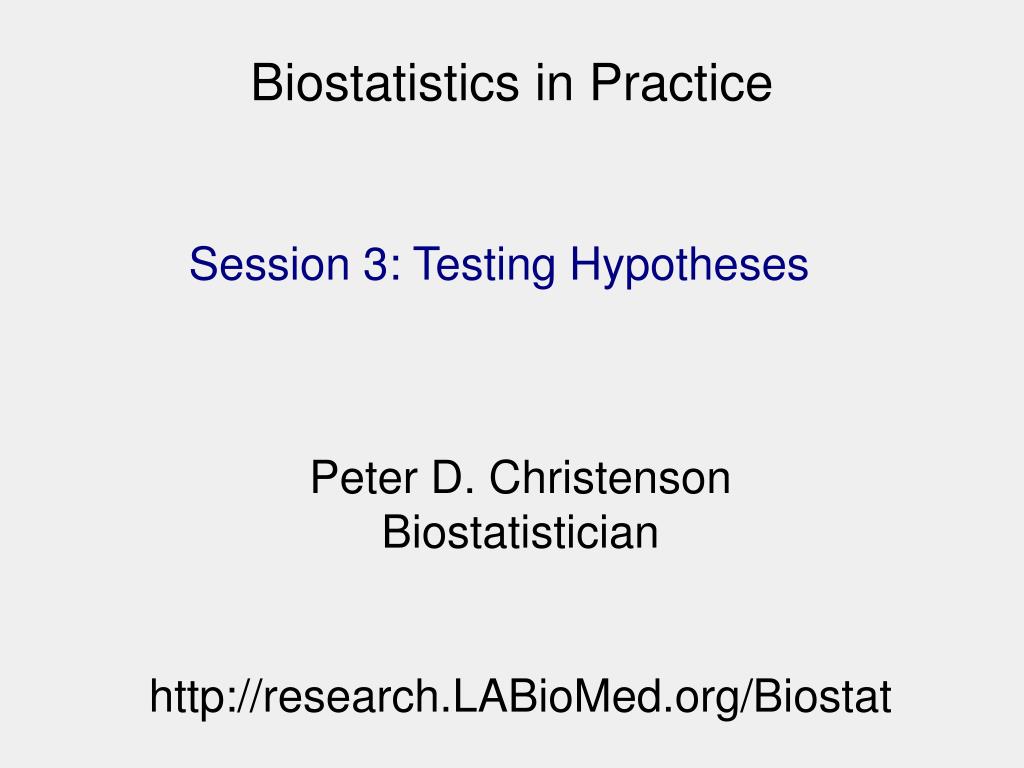Click the small word "in" in the title
Image resolution: width=1024 pixels, height=768 pixels.
[554, 82]
